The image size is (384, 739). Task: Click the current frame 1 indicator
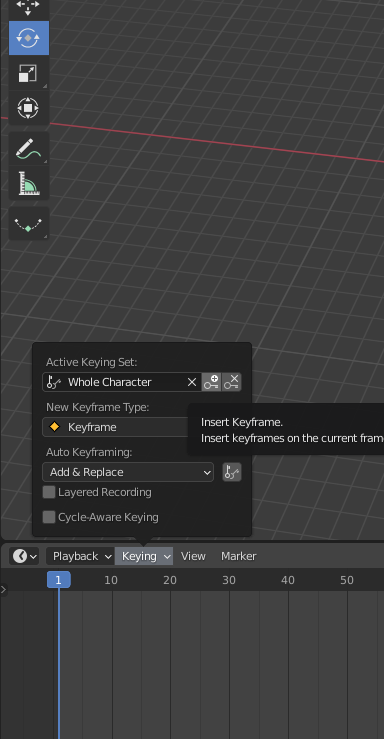59,580
